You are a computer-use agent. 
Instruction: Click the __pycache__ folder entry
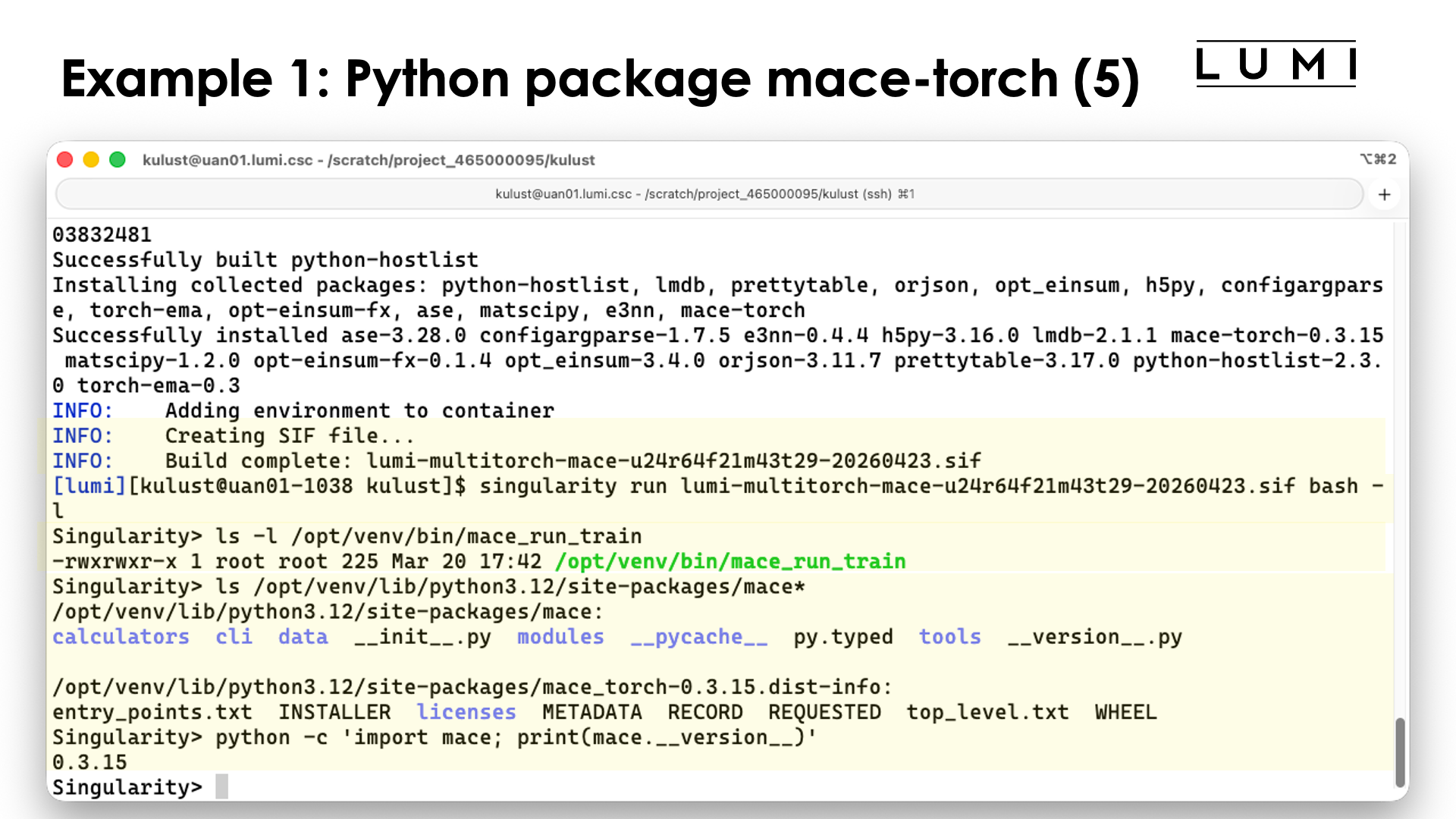pyautogui.click(x=698, y=637)
